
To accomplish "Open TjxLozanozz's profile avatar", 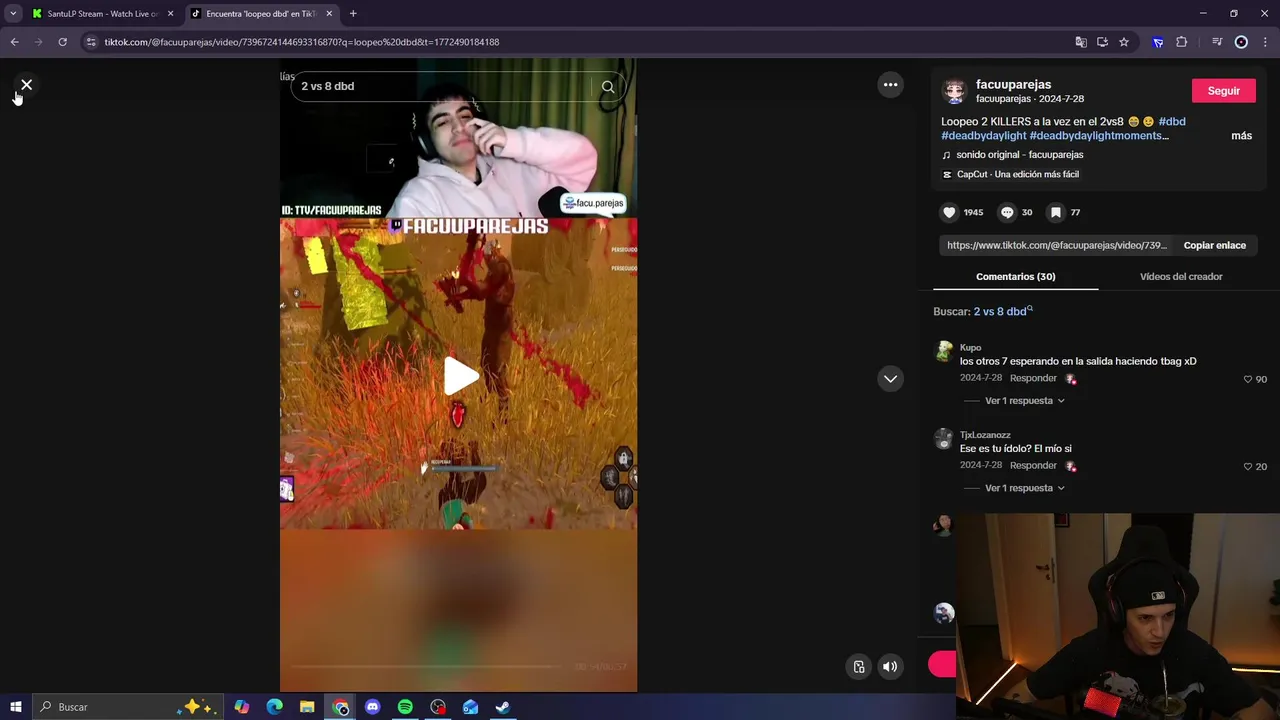I will click(x=943, y=438).
